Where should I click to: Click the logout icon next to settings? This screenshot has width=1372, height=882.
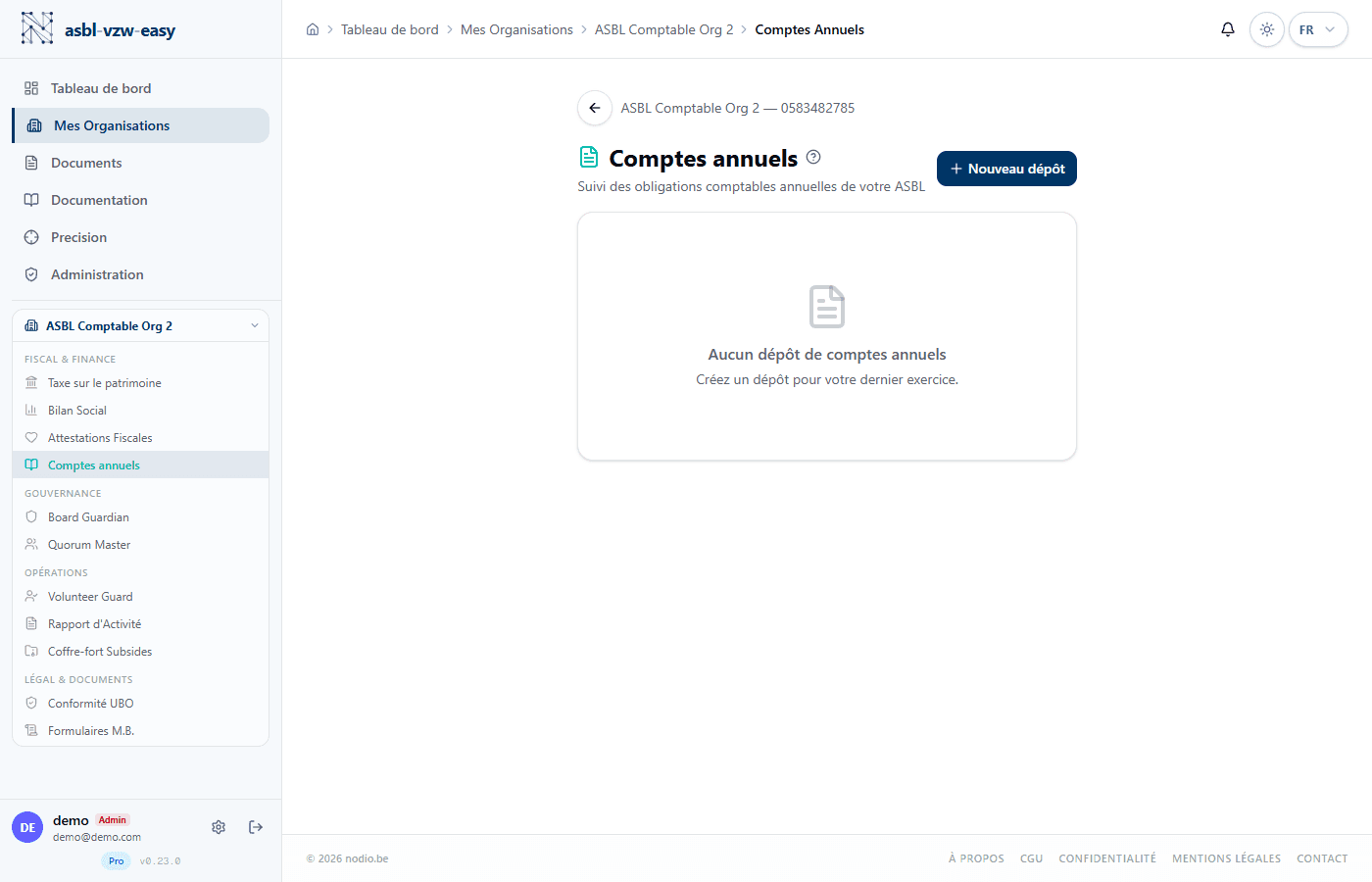(x=256, y=827)
